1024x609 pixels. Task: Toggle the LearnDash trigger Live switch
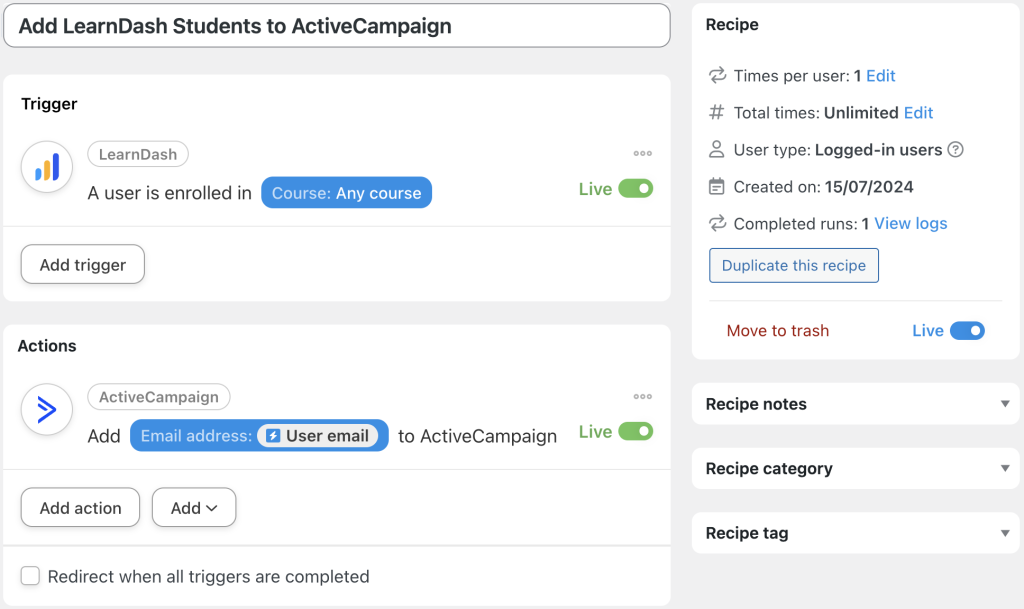(635, 188)
